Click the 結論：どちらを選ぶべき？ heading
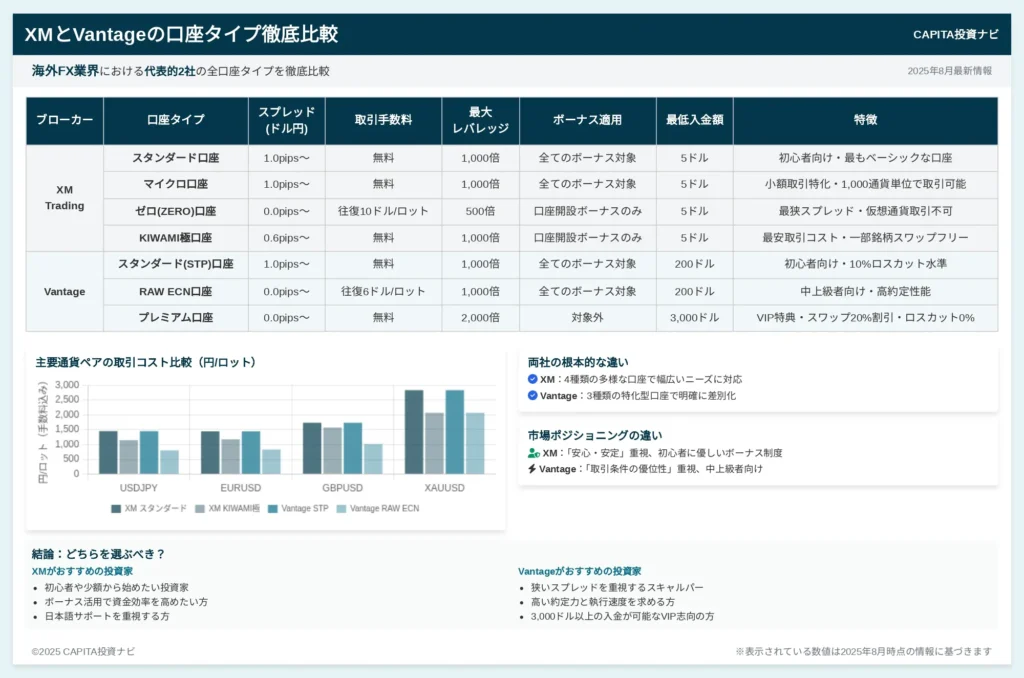The width and height of the screenshot is (1024, 678). pyautogui.click(x=99, y=554)
